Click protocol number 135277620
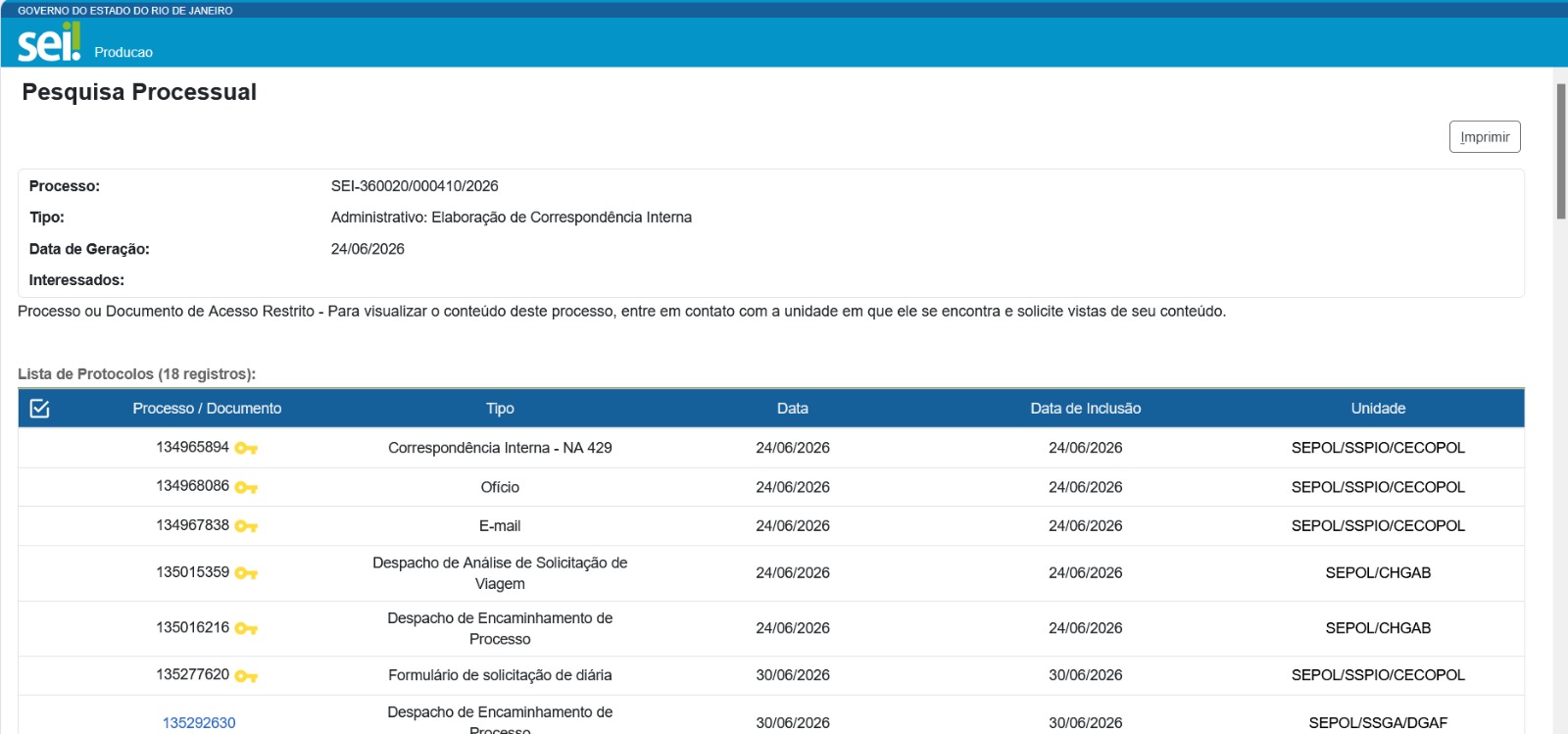This screenshot has width=1568, height=734. click(192, 674)
